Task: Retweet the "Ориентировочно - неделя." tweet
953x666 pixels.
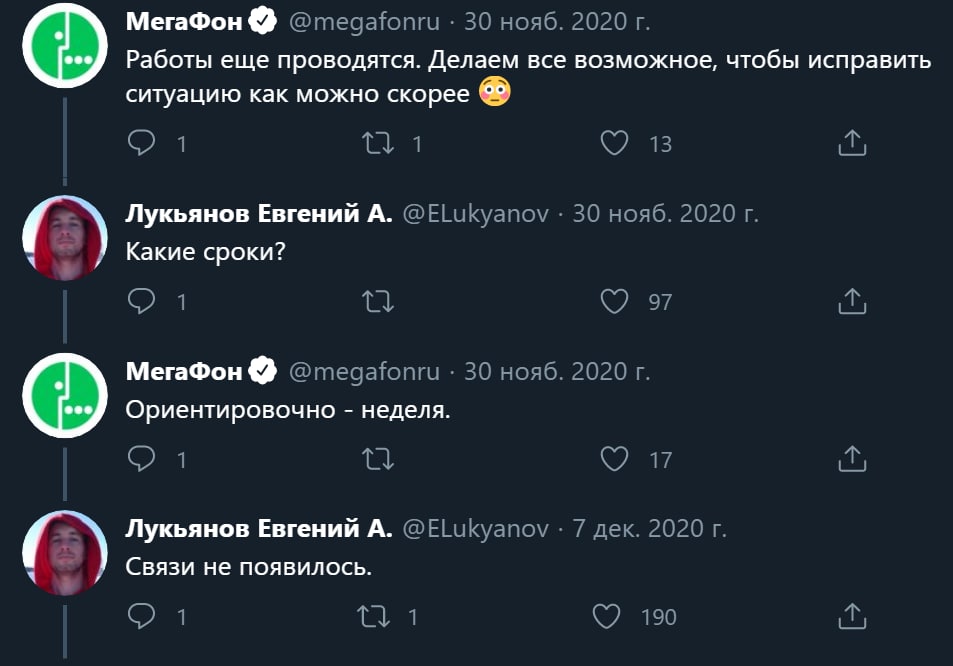Action: coord(379,459)
